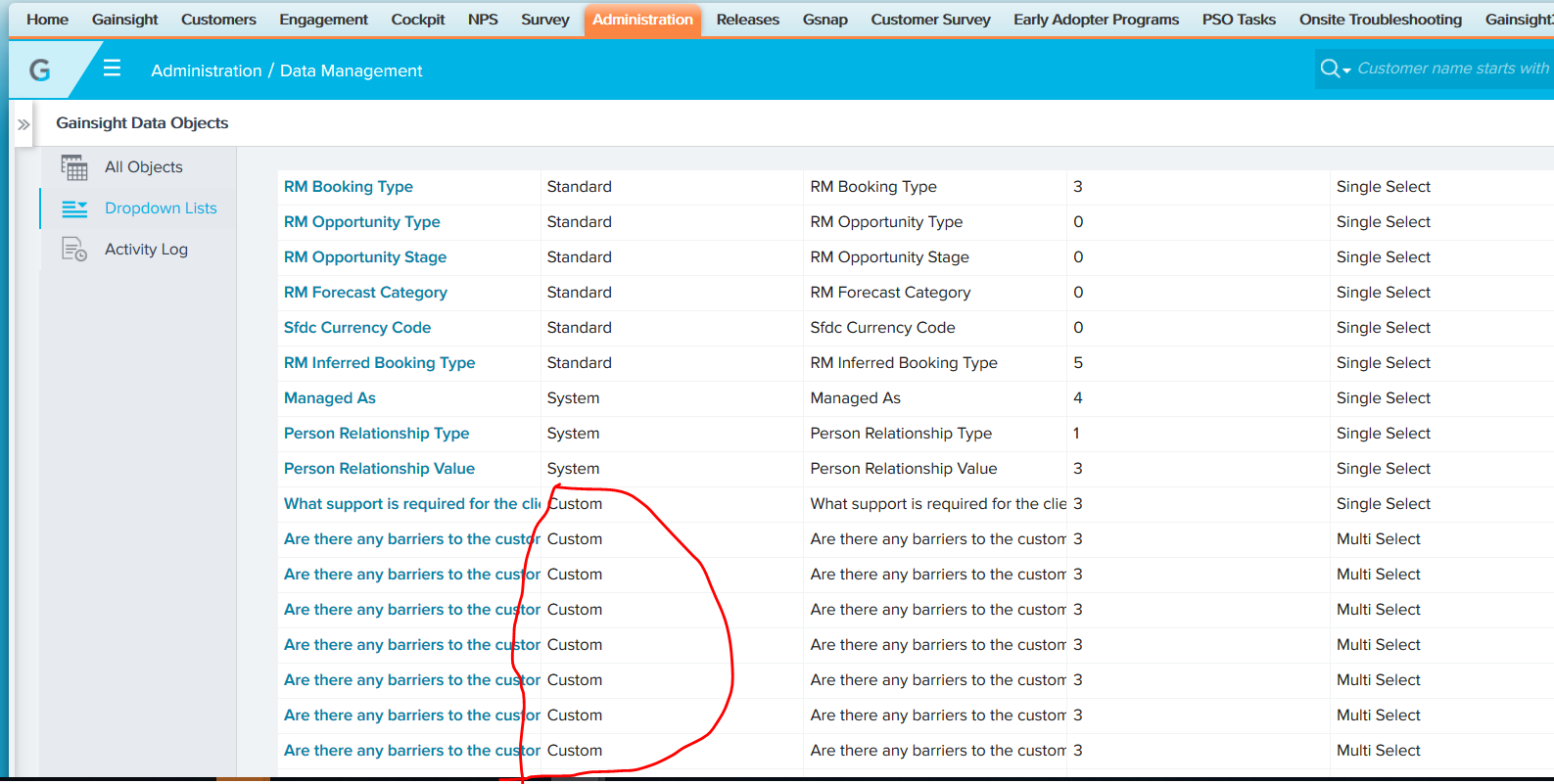This screenshot has height=784, width=1554.
Task: Open RM Booking Type dropdown list
Action: click(349, 187)
